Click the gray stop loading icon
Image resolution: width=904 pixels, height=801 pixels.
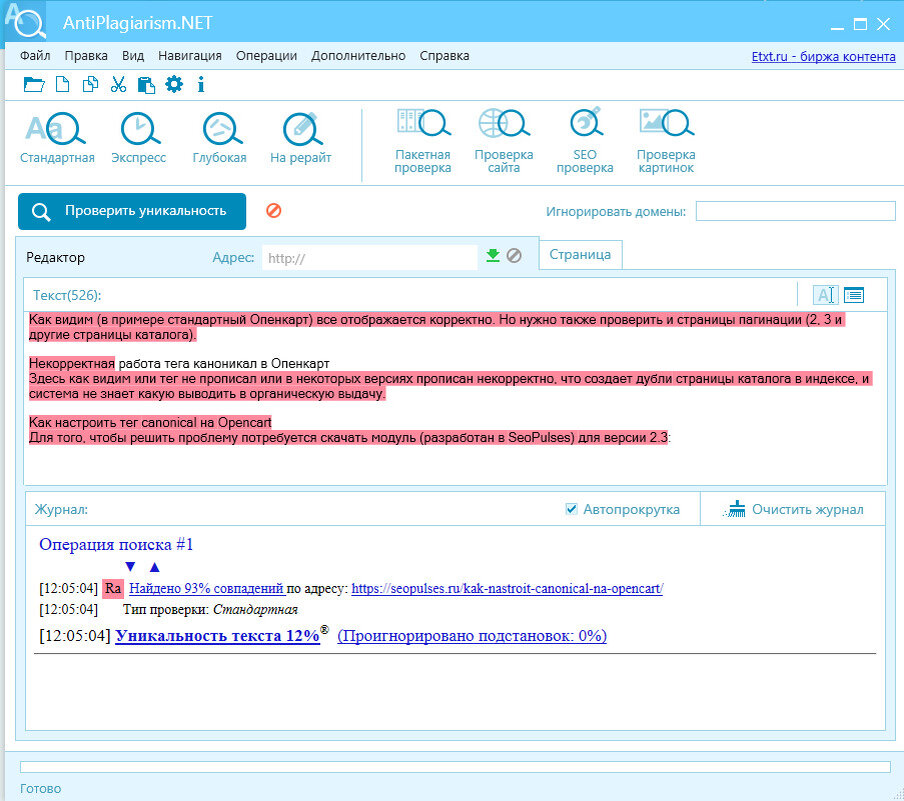point(514,255)
